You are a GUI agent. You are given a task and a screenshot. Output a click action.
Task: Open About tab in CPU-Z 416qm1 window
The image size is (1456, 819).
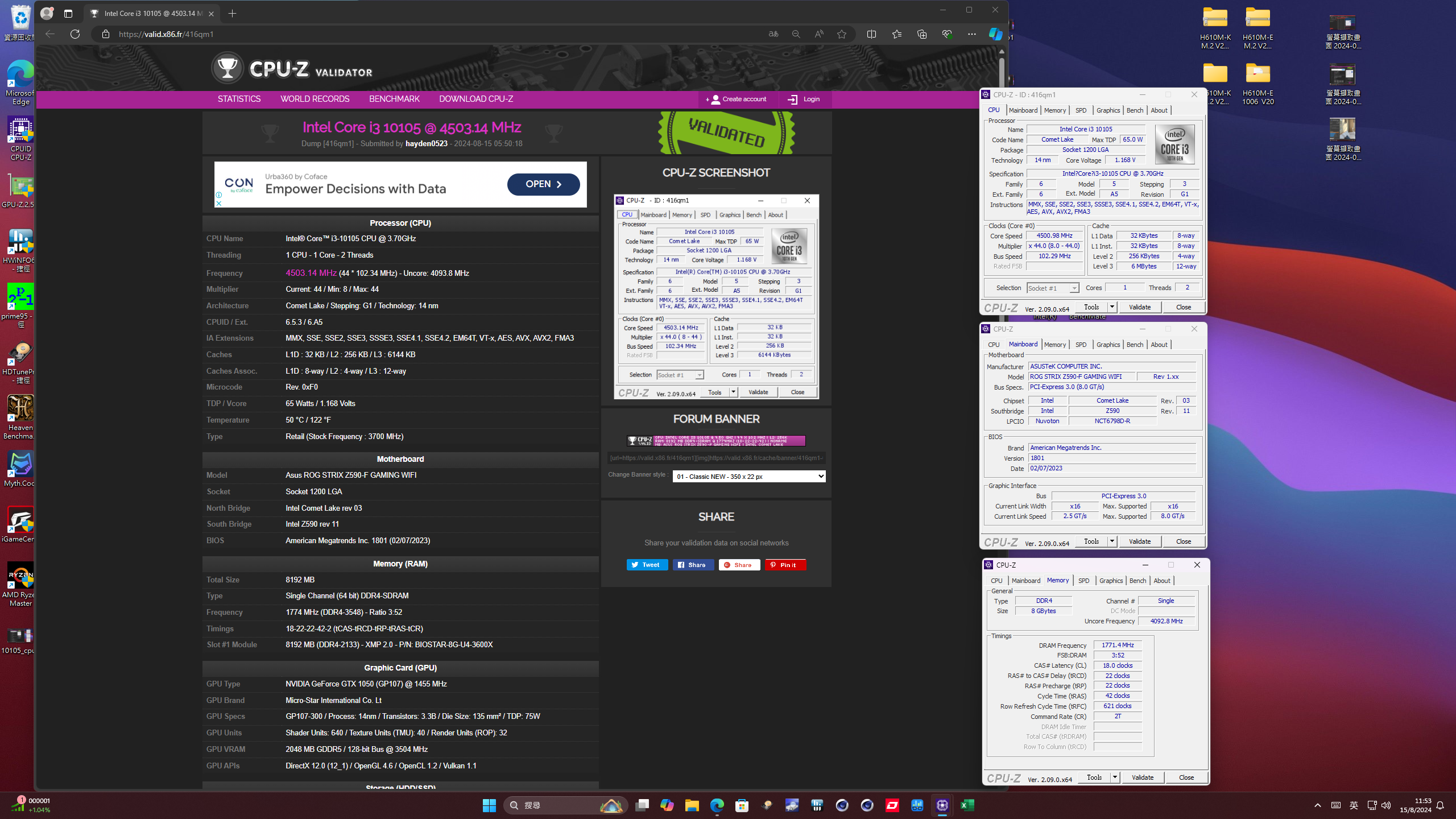point(1159,110)
